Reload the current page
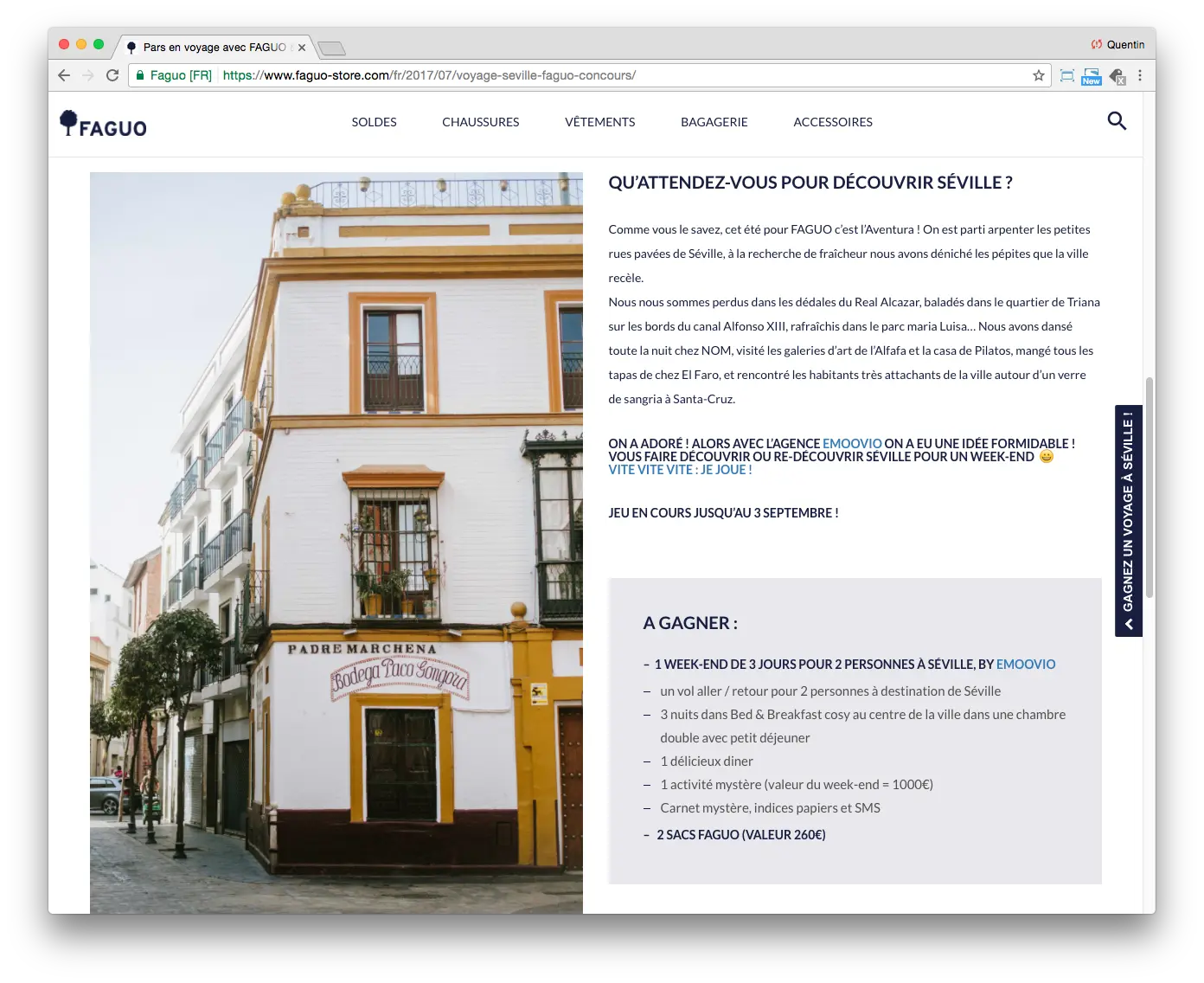This screenshot has height=983, width=1204. pyautogui.click(x=112, y=75)
